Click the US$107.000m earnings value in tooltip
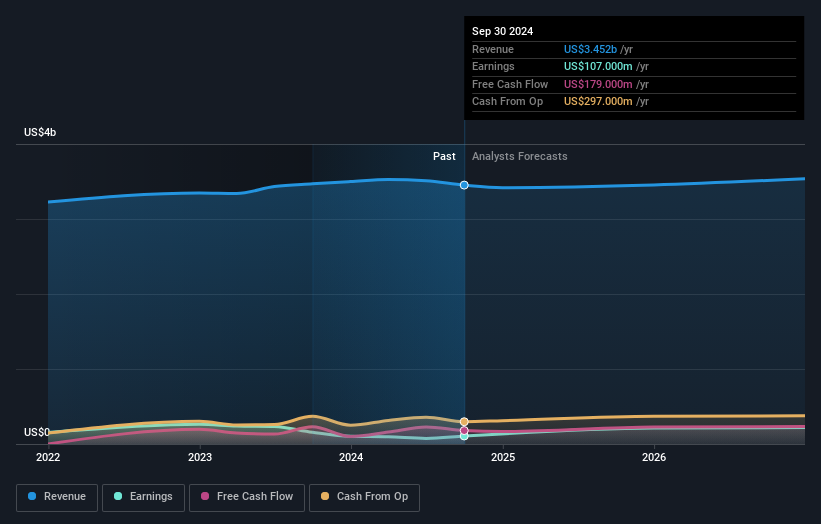The image size is (821, 524). (x=598, y=66)
